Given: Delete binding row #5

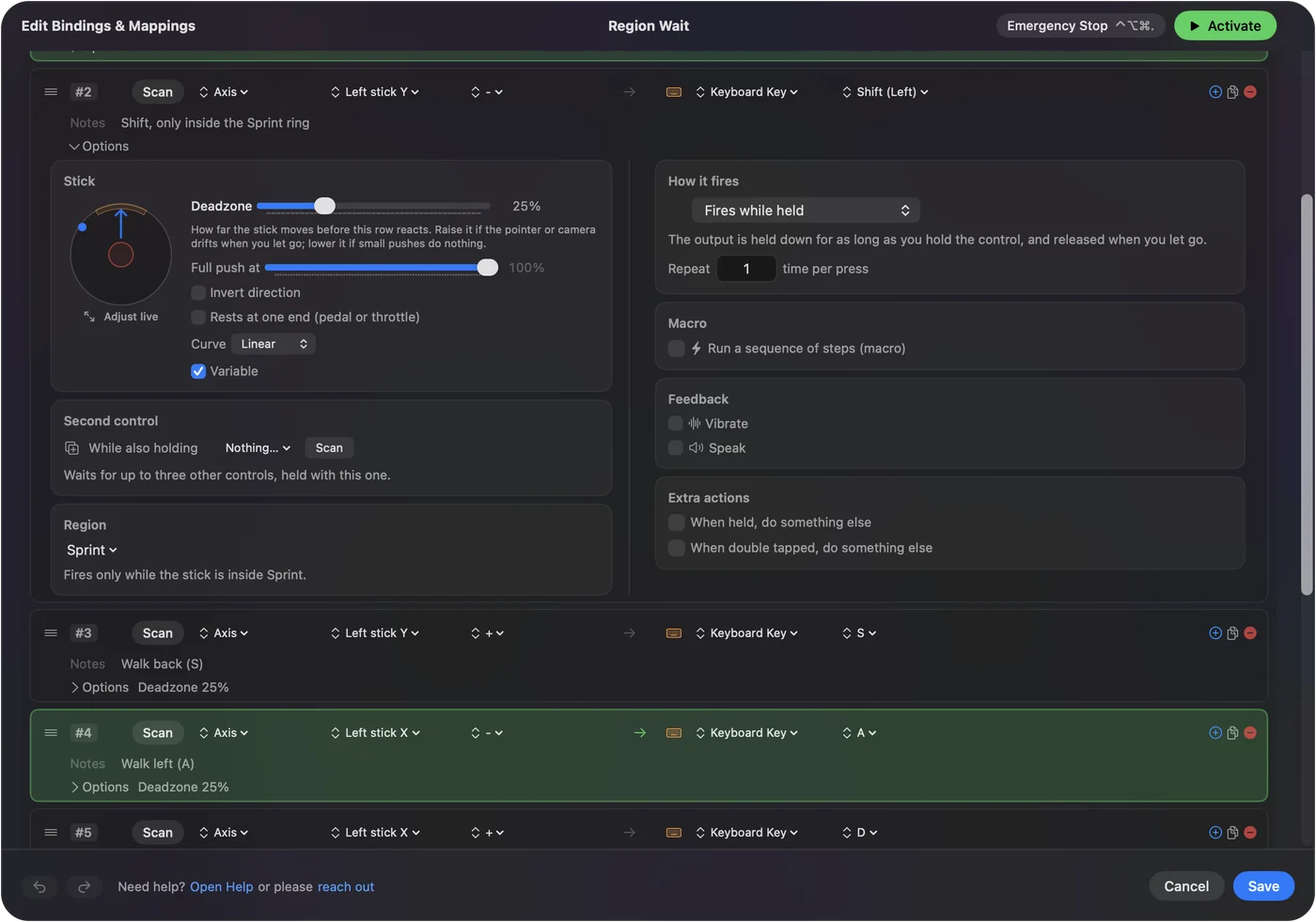Looking at the screenshot, I should 1250,833.
